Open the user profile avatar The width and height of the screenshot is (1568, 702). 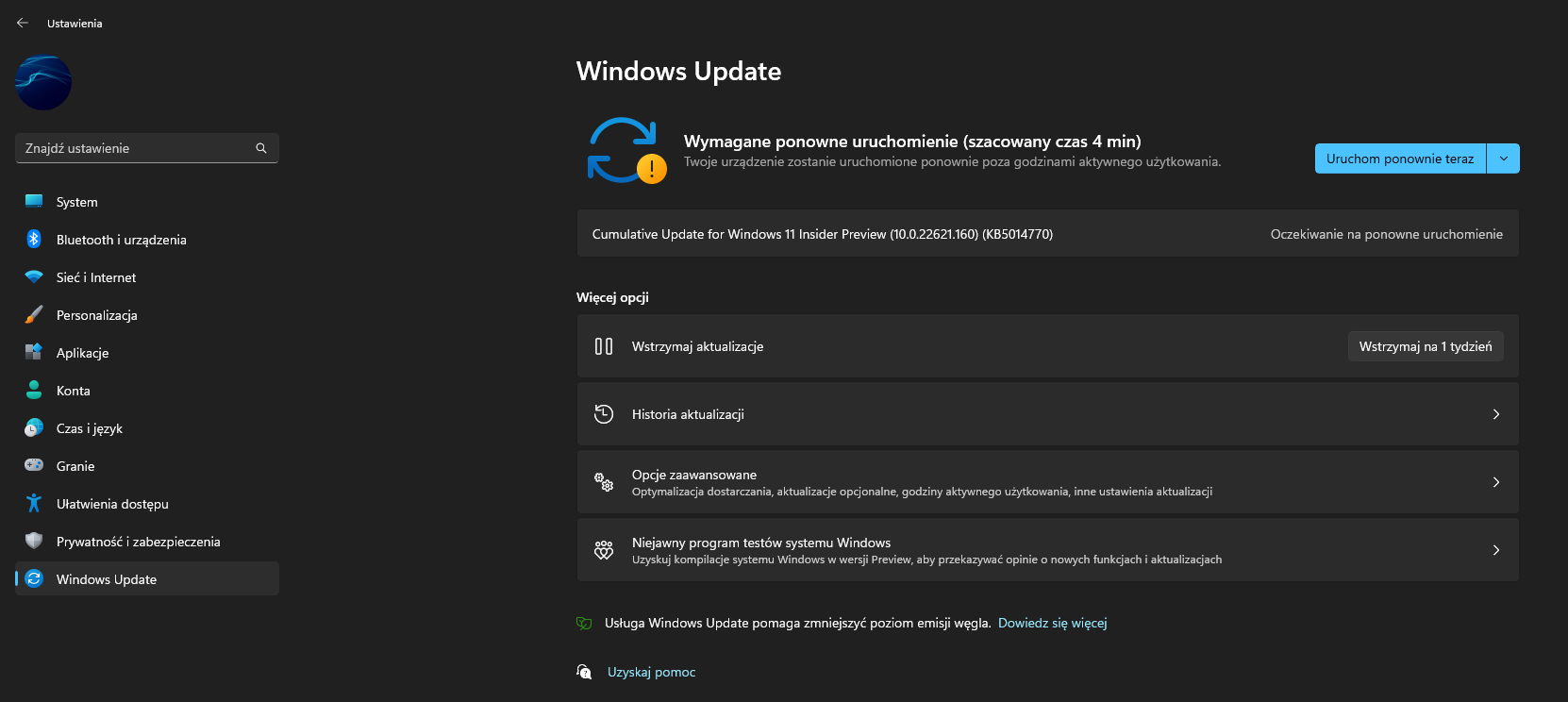point(43,83)
